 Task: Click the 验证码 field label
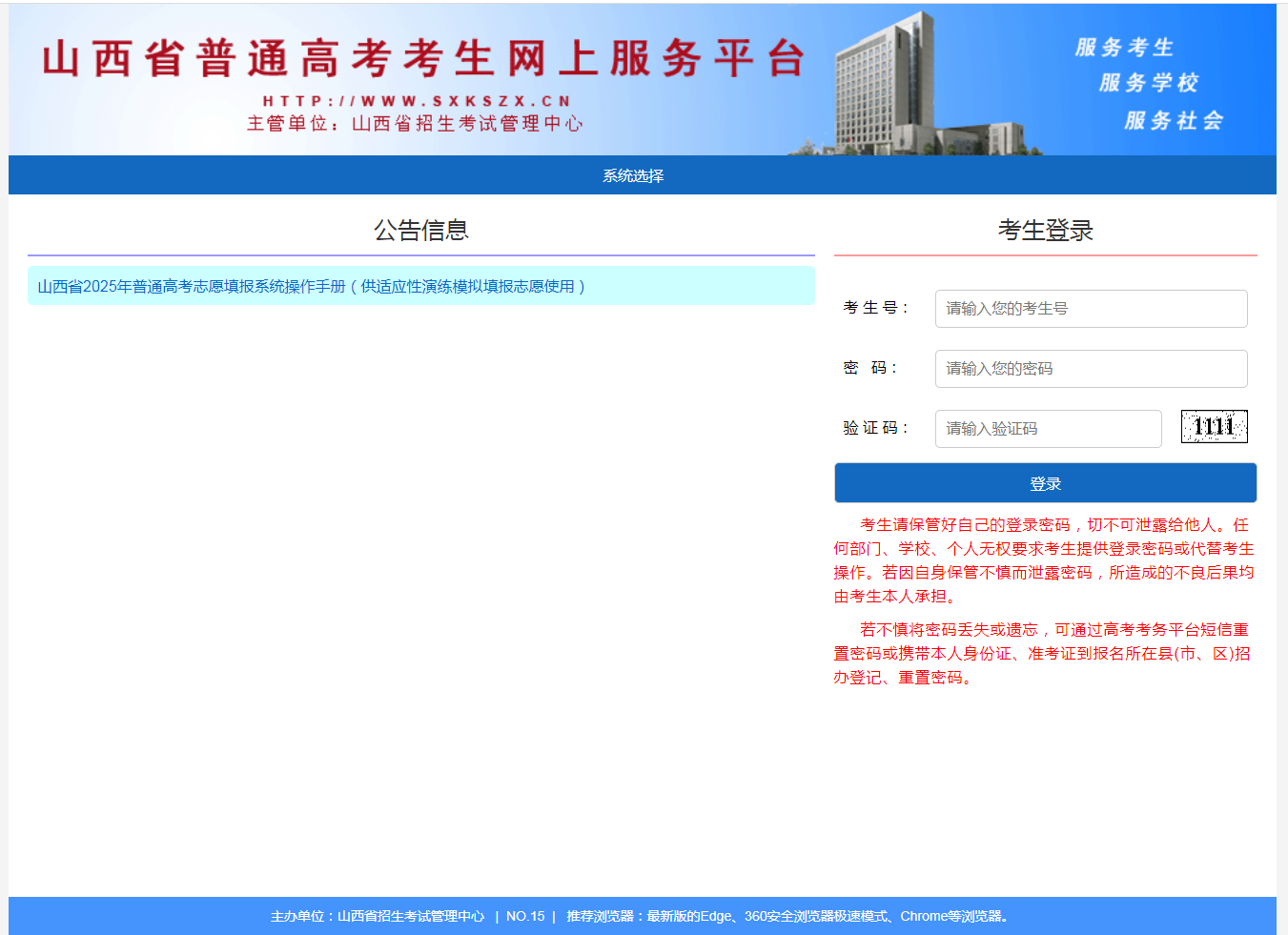point(875,428)
